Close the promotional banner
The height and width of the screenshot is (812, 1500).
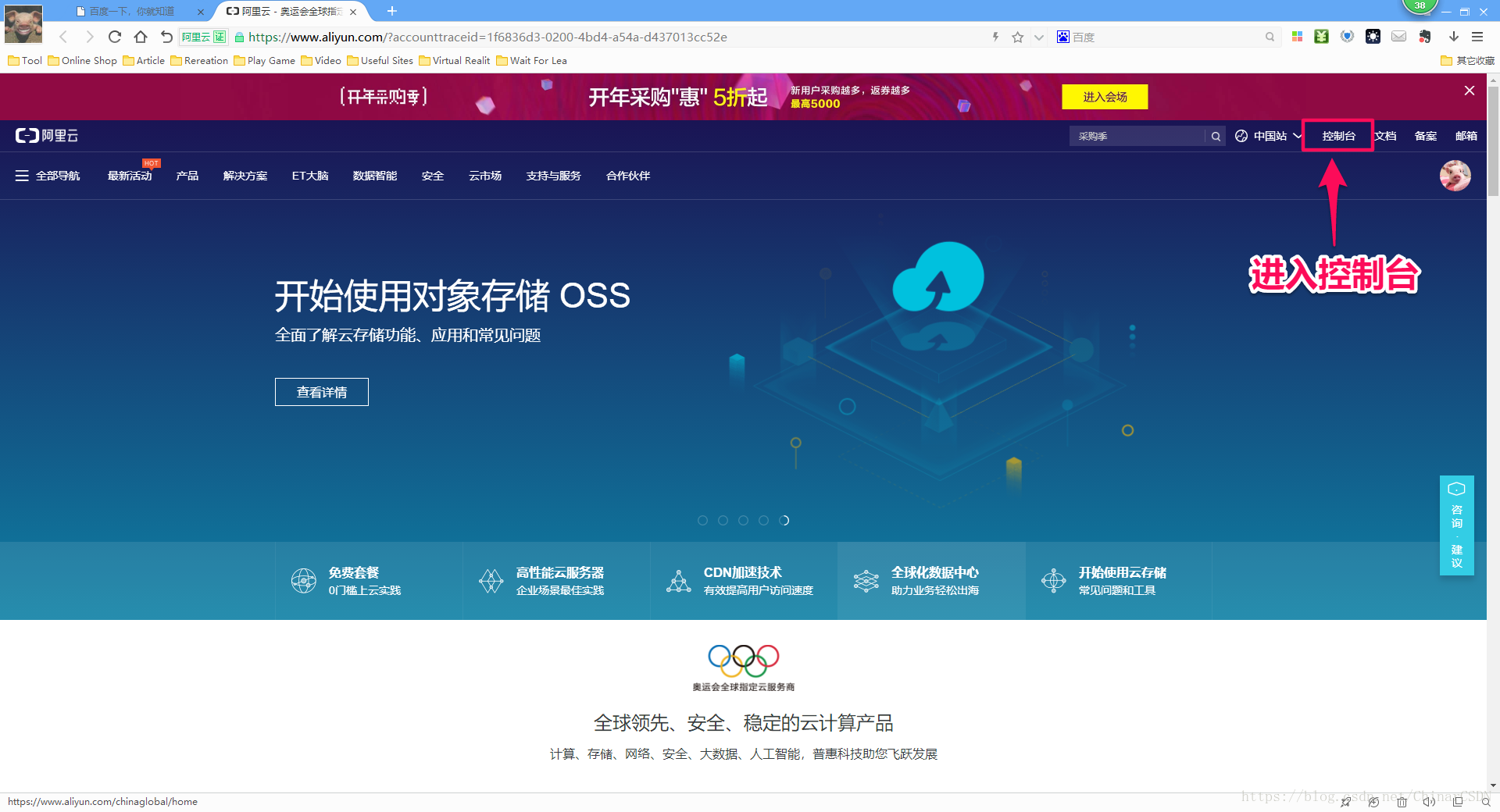pos(1470,91)
